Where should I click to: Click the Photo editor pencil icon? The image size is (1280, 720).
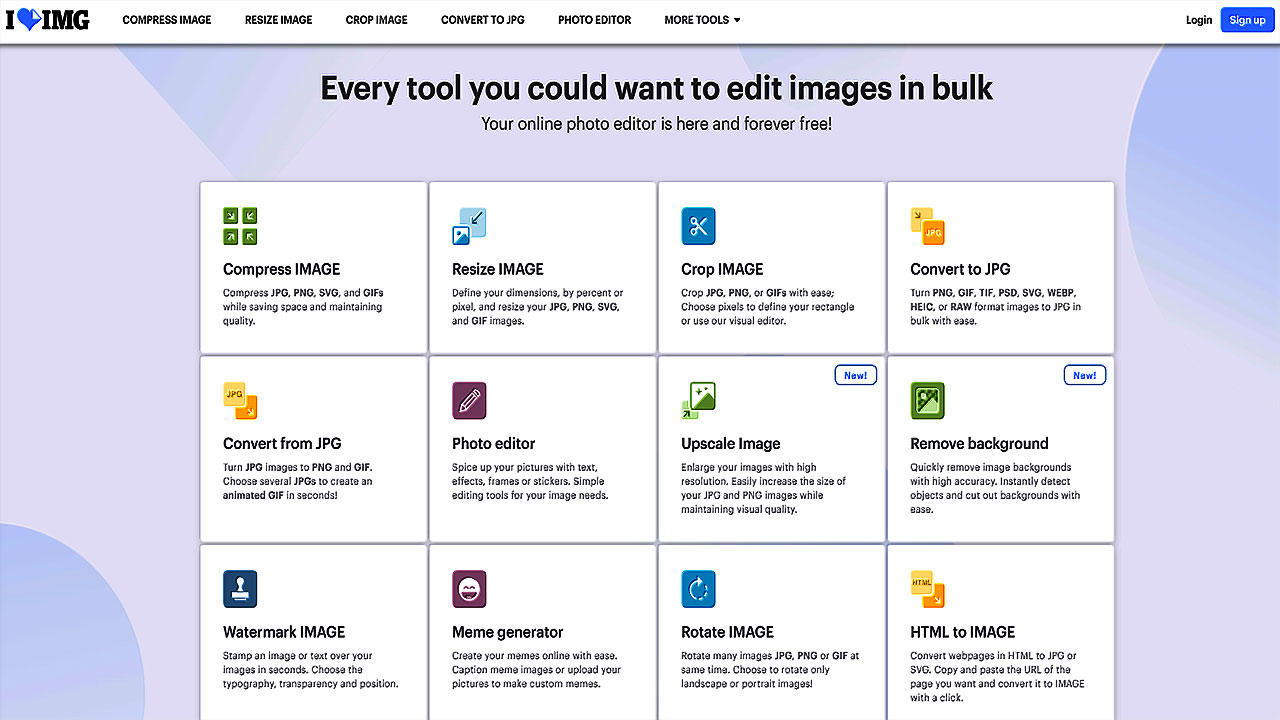click(469, 400)
